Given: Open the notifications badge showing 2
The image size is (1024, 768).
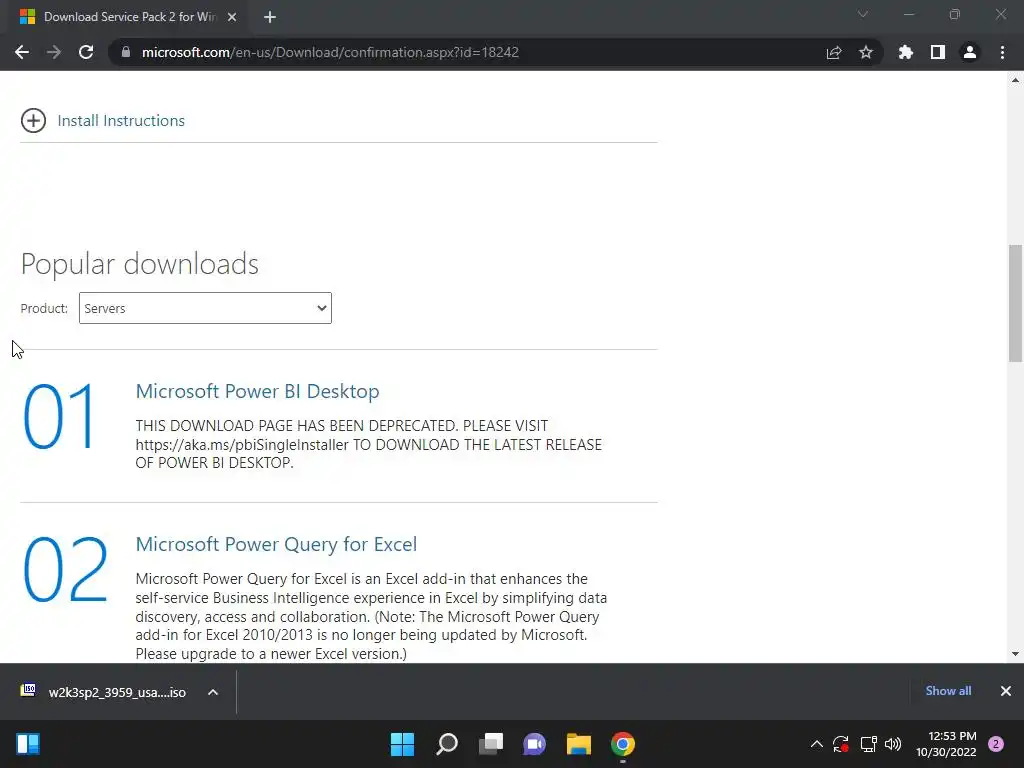Looking at the screenshot, I should pos(996,744).
